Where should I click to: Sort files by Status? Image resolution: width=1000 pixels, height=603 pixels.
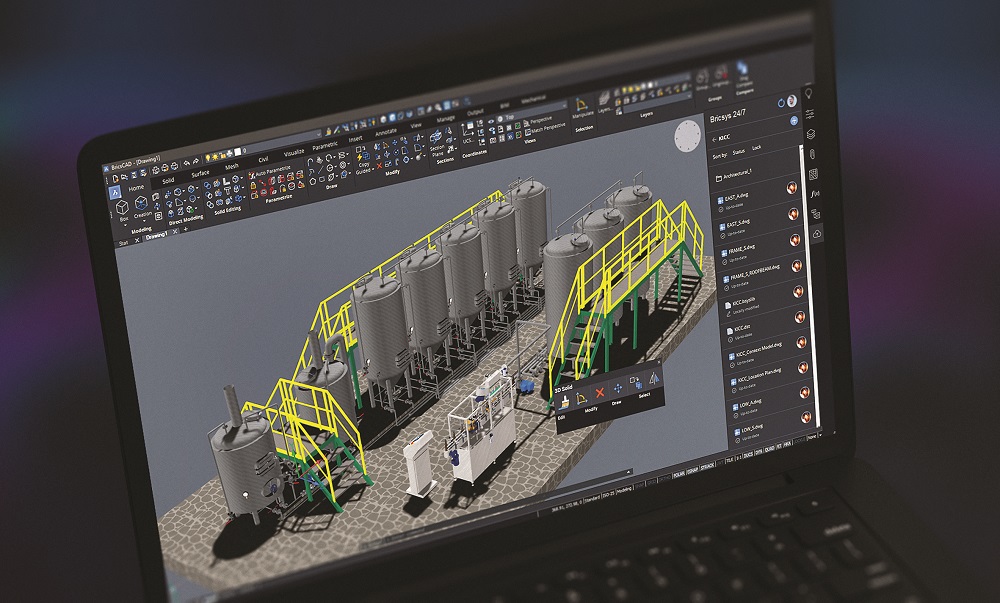738,153
